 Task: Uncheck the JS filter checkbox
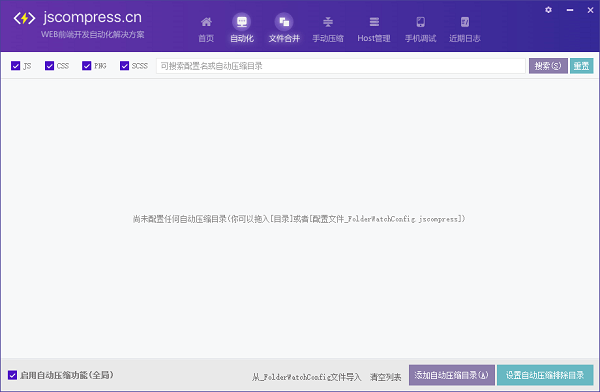(15, 66)
